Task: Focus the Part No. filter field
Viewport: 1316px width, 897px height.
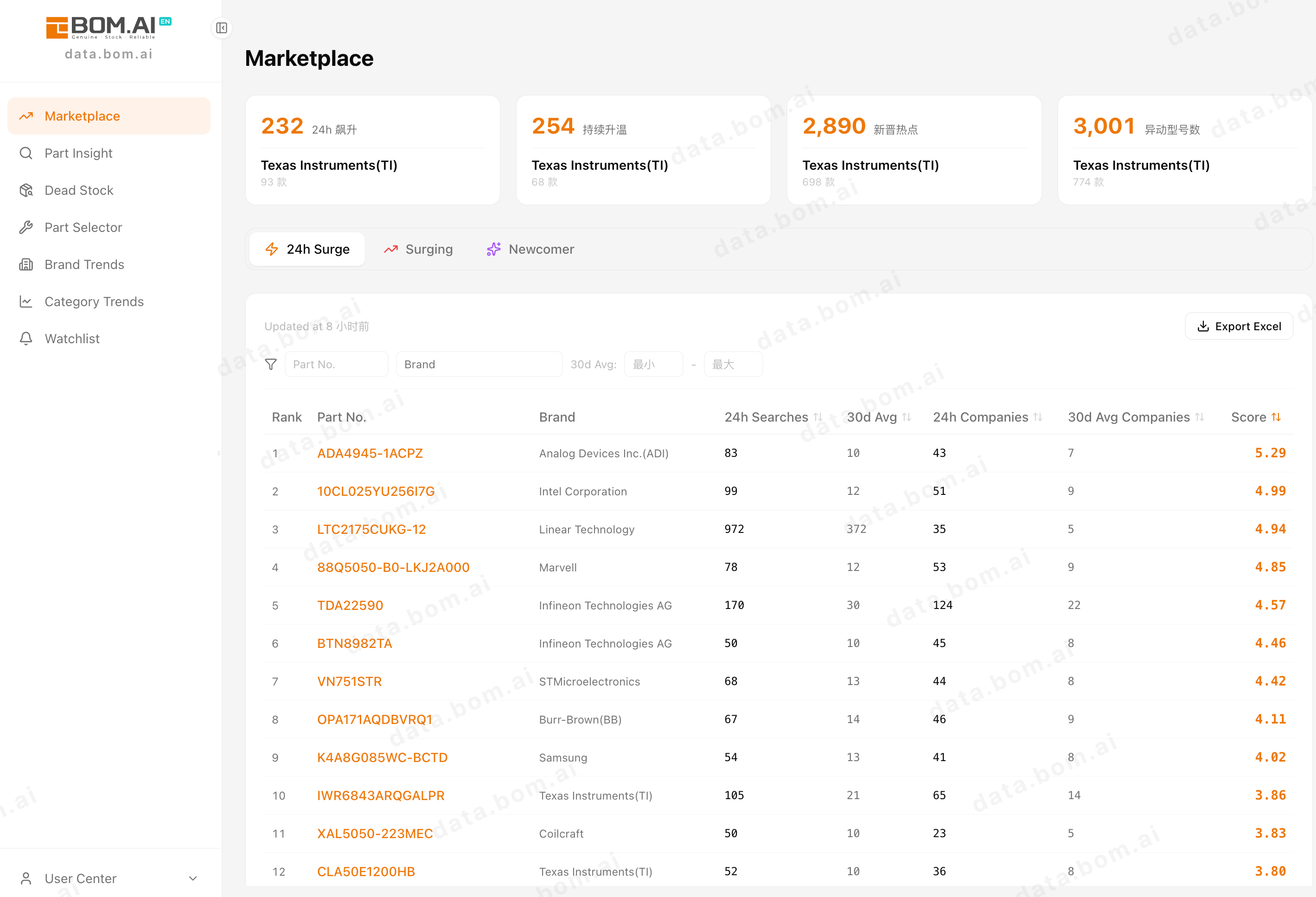Action: point(336,364)
